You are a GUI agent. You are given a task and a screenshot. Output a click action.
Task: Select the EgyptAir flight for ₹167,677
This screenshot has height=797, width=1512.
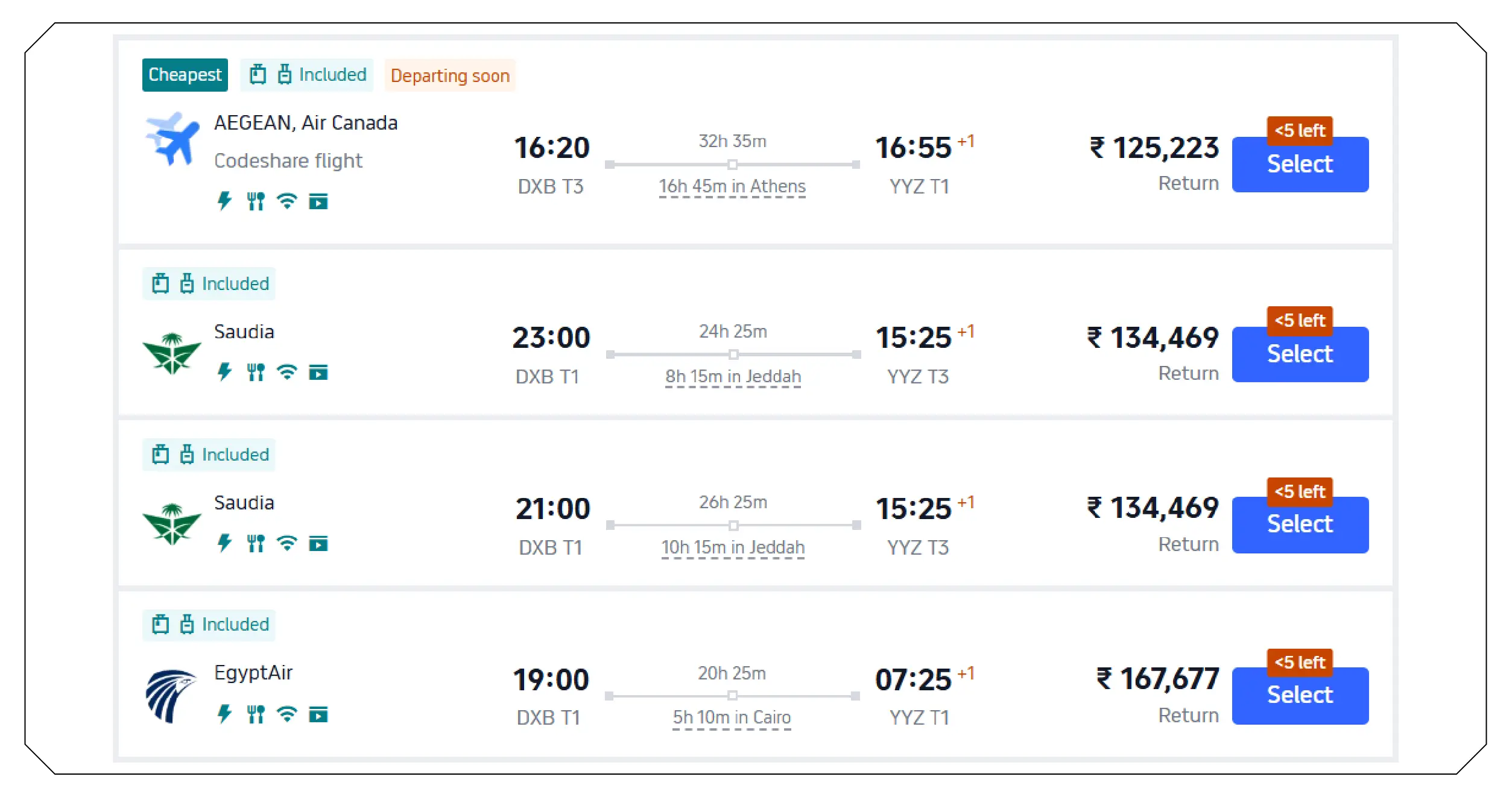tap(1300, 695)
